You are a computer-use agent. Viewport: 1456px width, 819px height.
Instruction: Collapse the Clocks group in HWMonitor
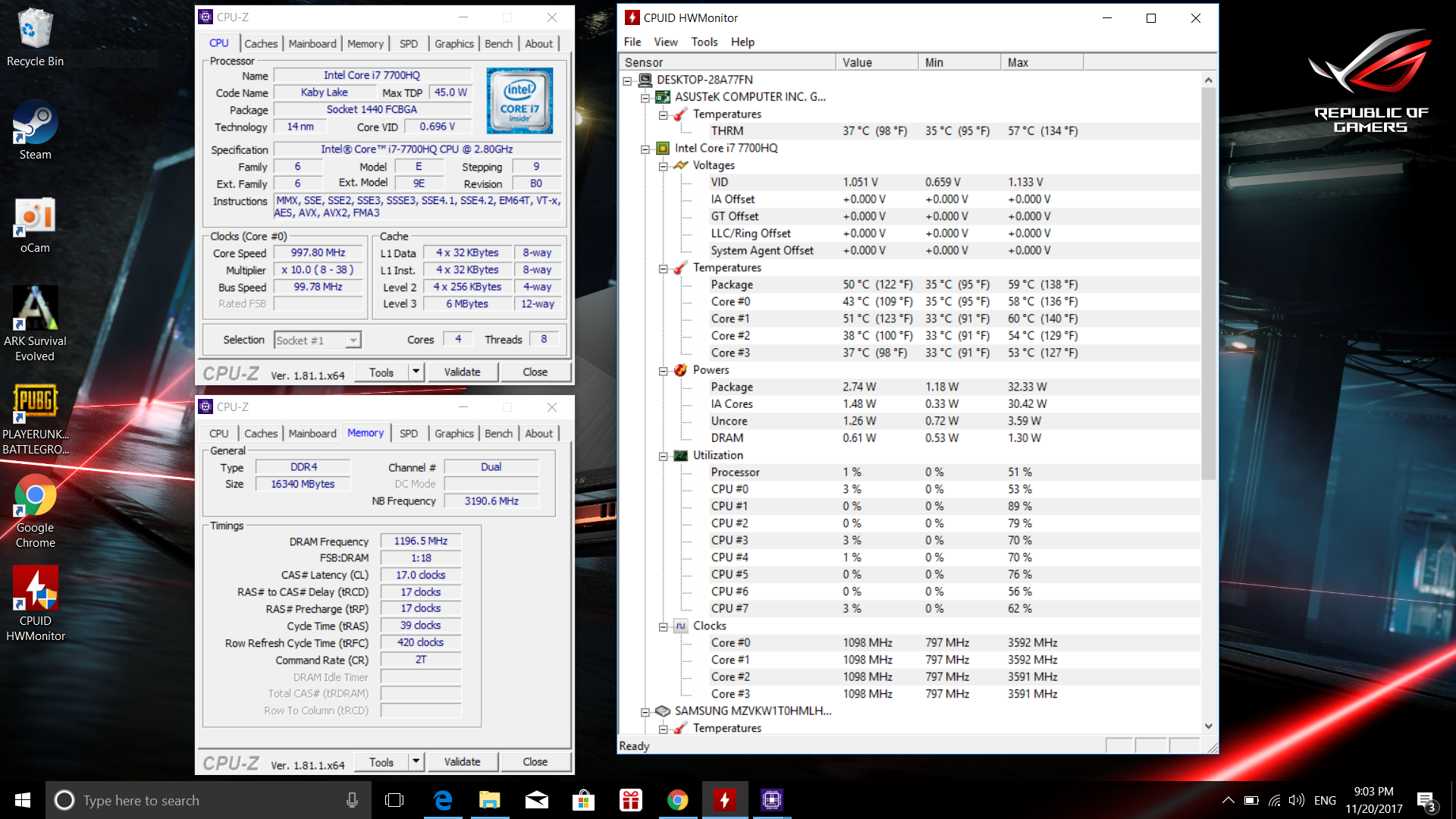click(664, 627)
